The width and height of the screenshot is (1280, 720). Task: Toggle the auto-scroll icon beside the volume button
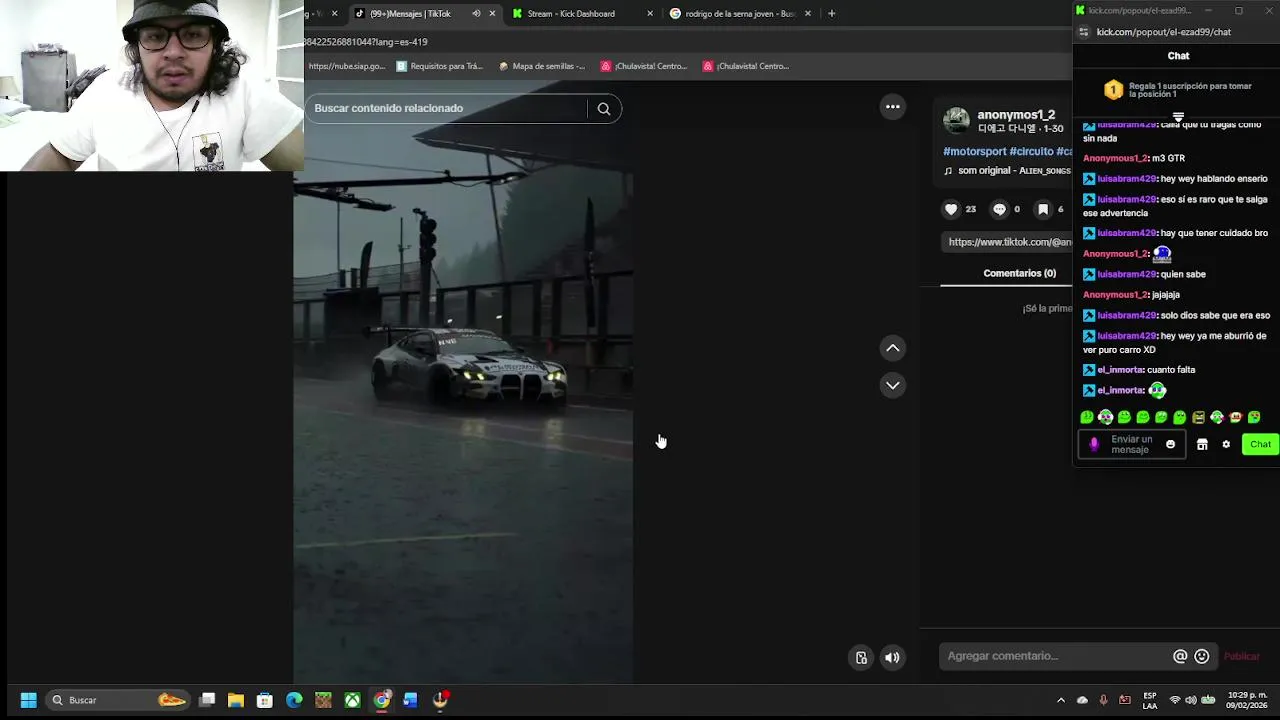(861, 658)
